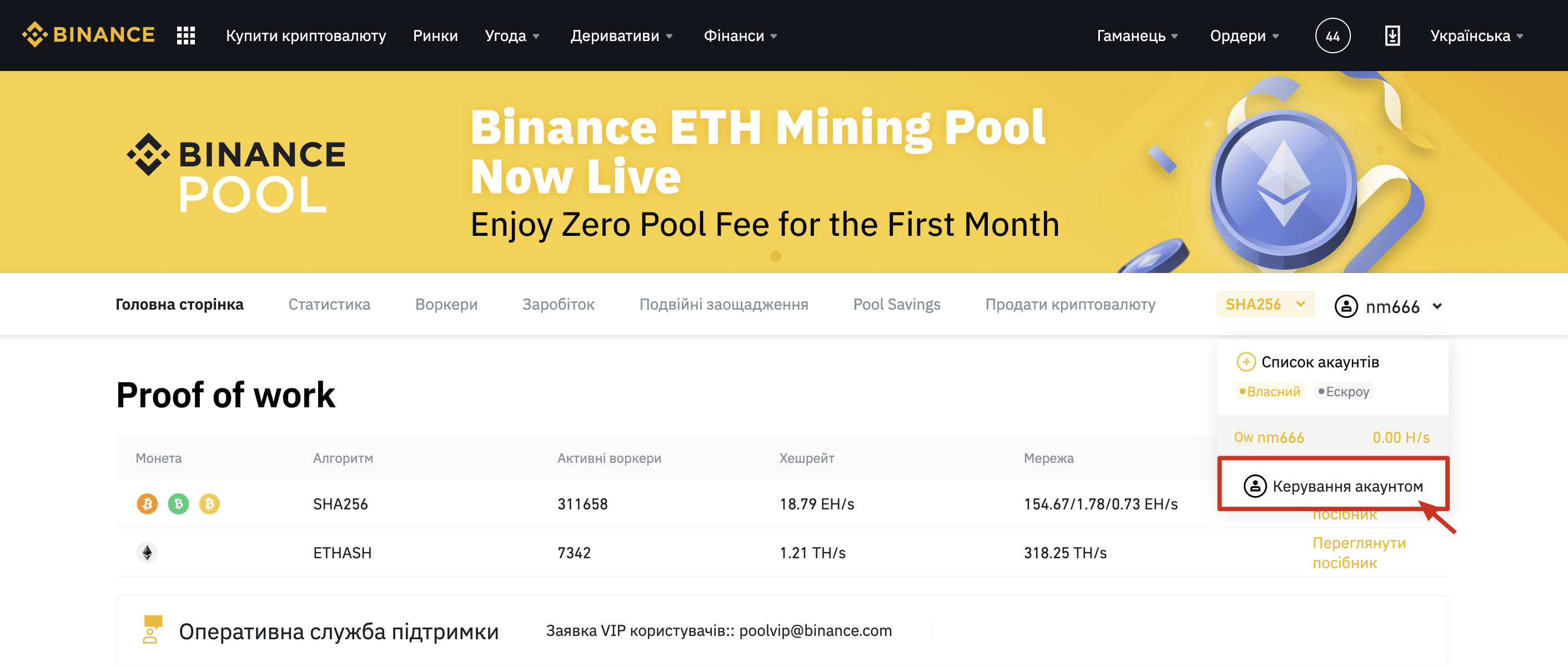The height and width of the screenshot is (667, 1568).
Task: Click the Binance logo in header
Action: (88, 35)
